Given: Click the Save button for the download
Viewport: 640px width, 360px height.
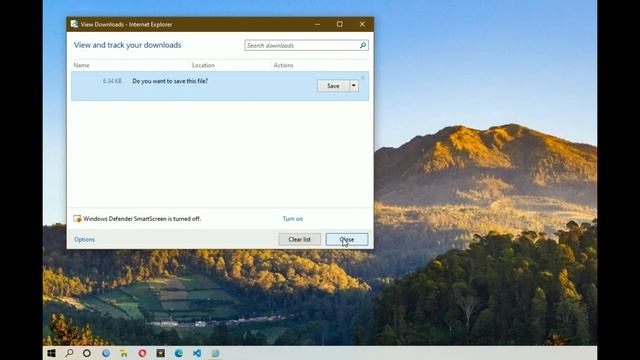Looking at the screenshot, I should [x=333, y=86].
